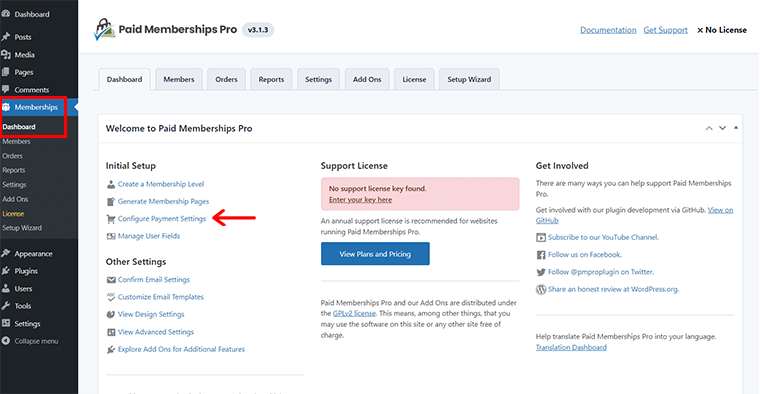
Task: Click the No License status text
Action: point(722,30)
